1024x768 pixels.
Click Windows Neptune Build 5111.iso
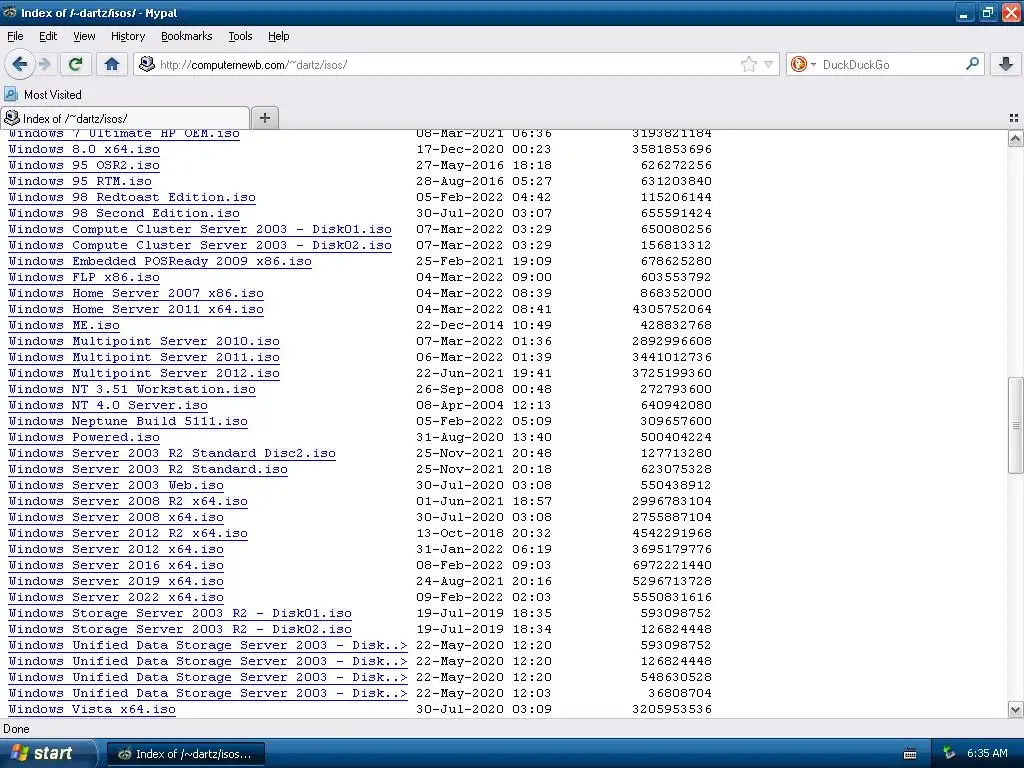pos(128,421)
